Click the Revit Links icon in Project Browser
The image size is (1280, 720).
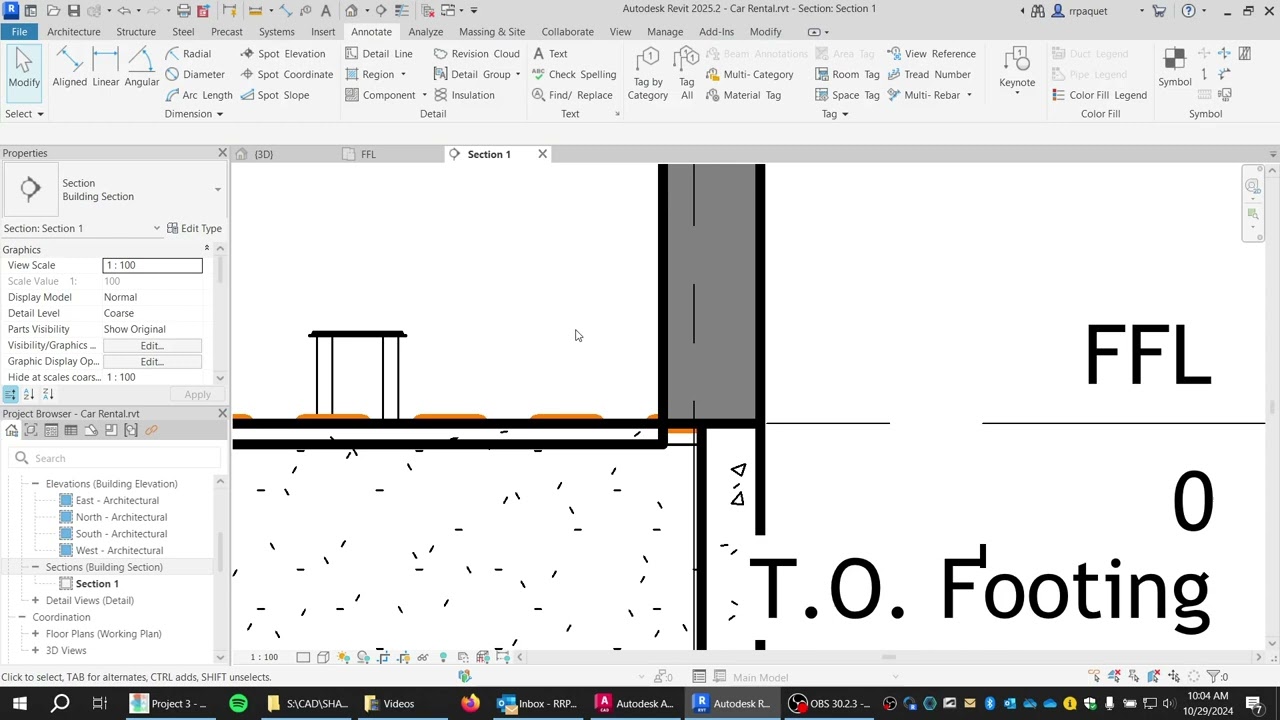click(x=151, y=430)
